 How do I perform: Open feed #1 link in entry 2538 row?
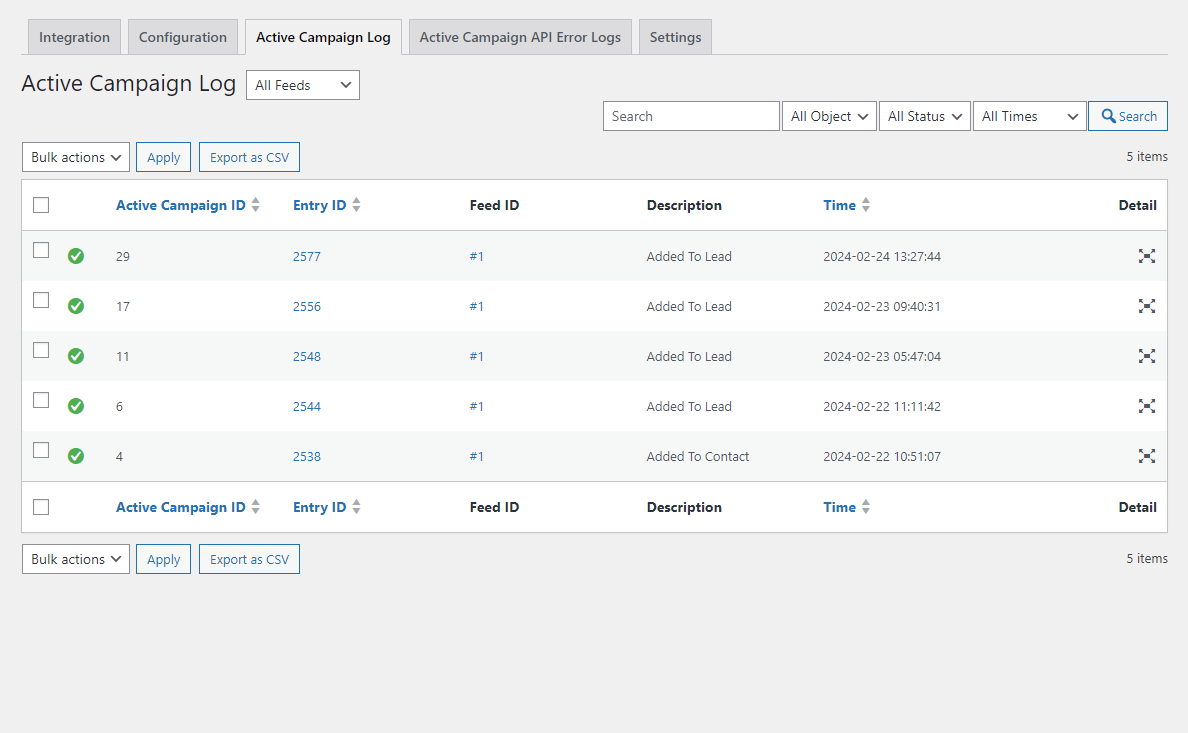477,456
